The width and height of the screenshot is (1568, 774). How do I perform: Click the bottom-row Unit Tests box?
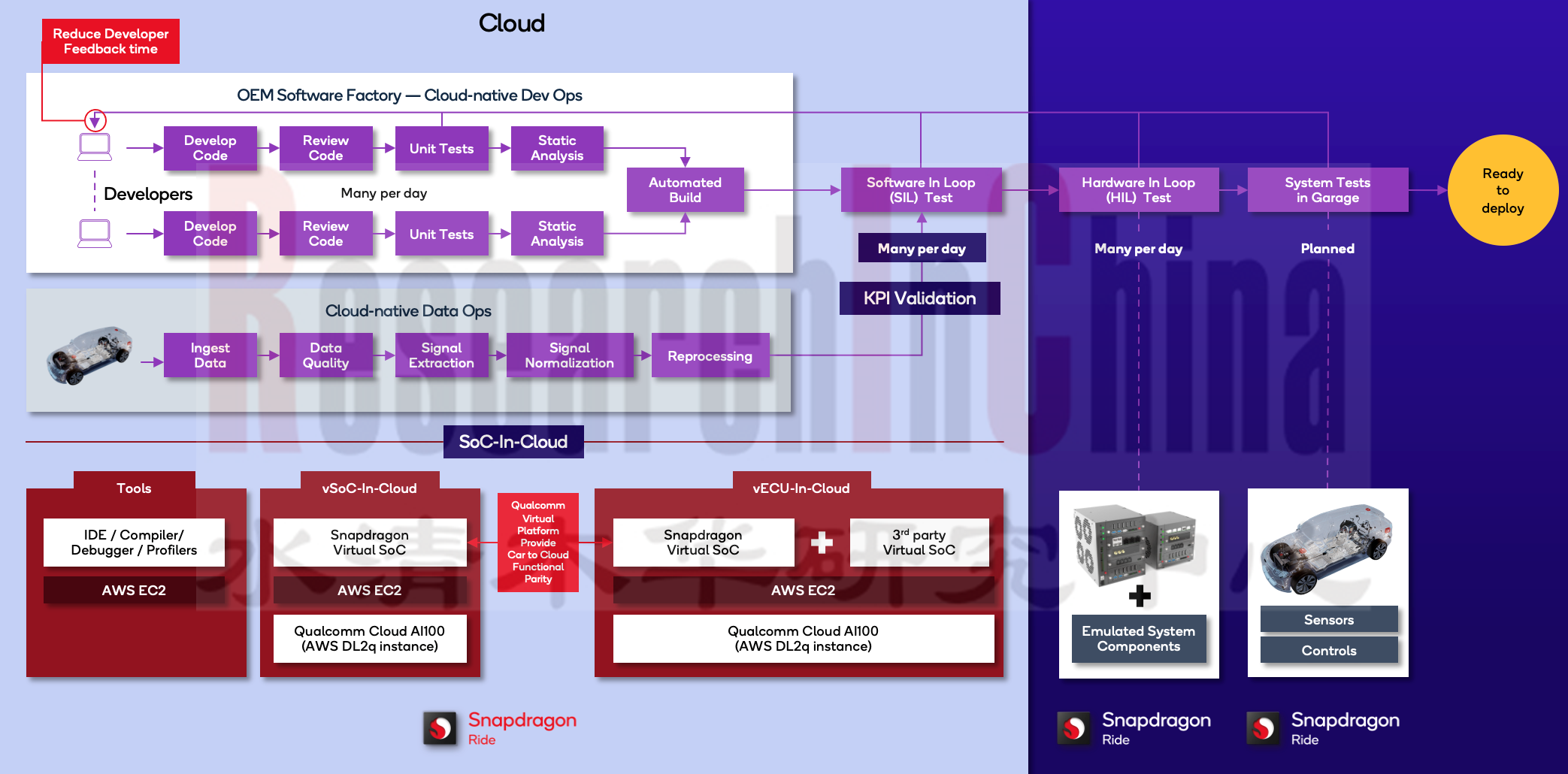click(442, 234)
